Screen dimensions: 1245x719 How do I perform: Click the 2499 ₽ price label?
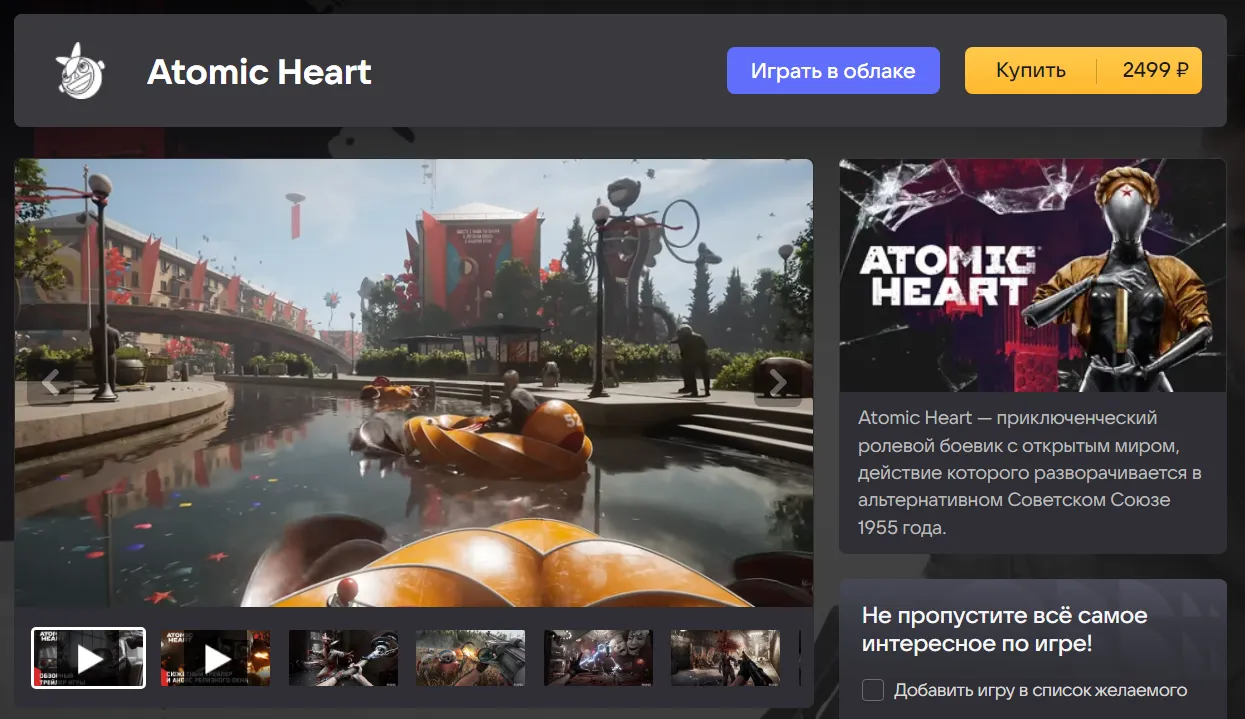point(1155,71)
